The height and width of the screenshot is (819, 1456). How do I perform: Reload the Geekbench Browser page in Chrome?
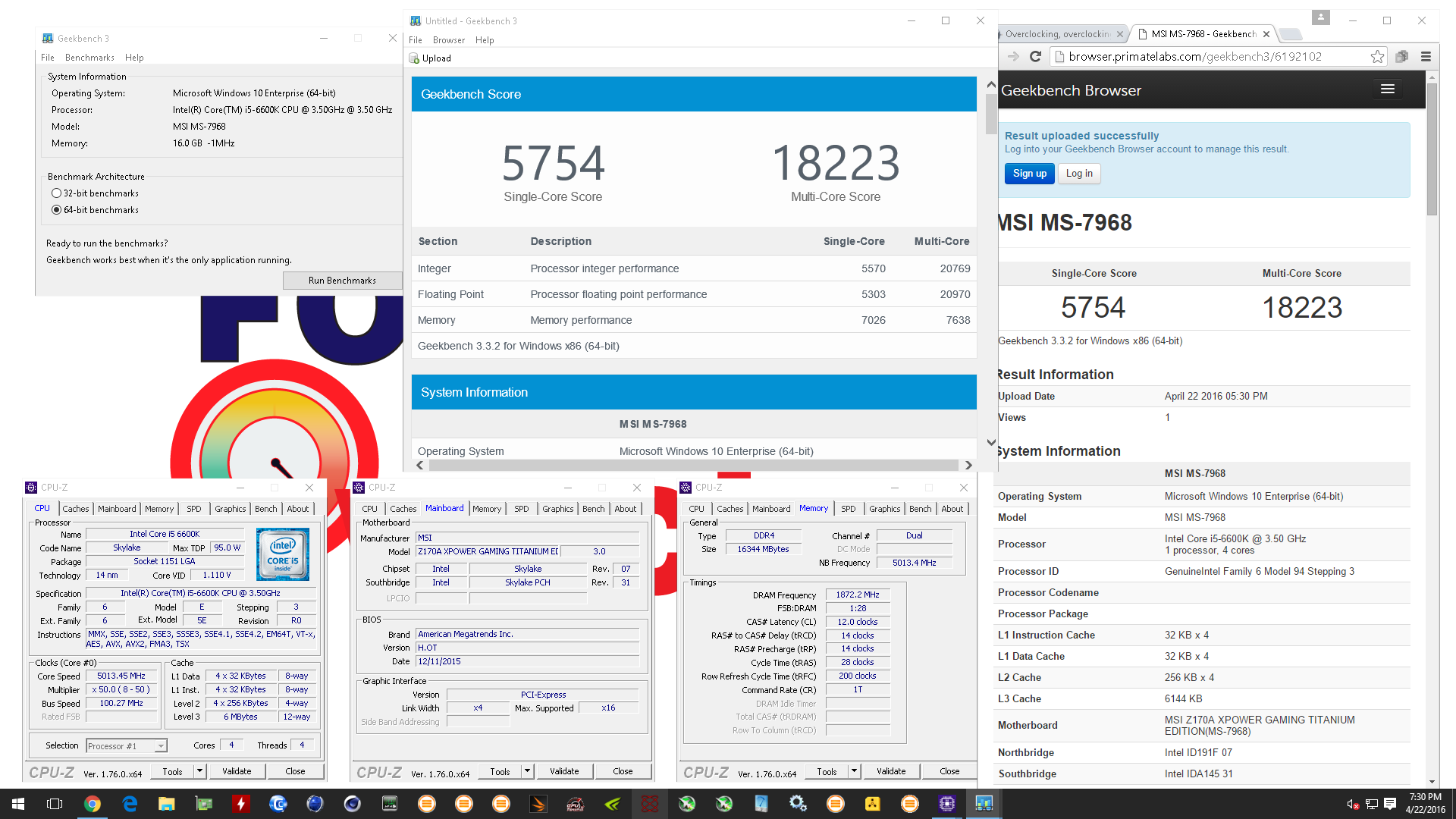point(1036,57)
